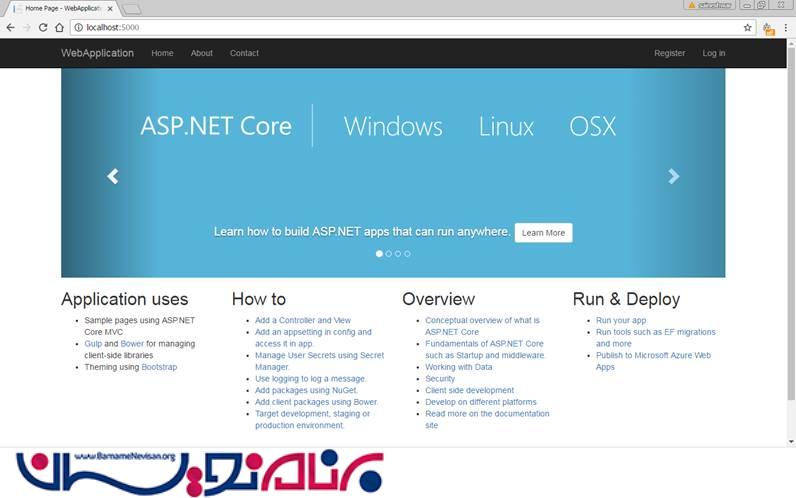Open the Chrome three-dot menu

pyautogui.click(x=785, y=28)
